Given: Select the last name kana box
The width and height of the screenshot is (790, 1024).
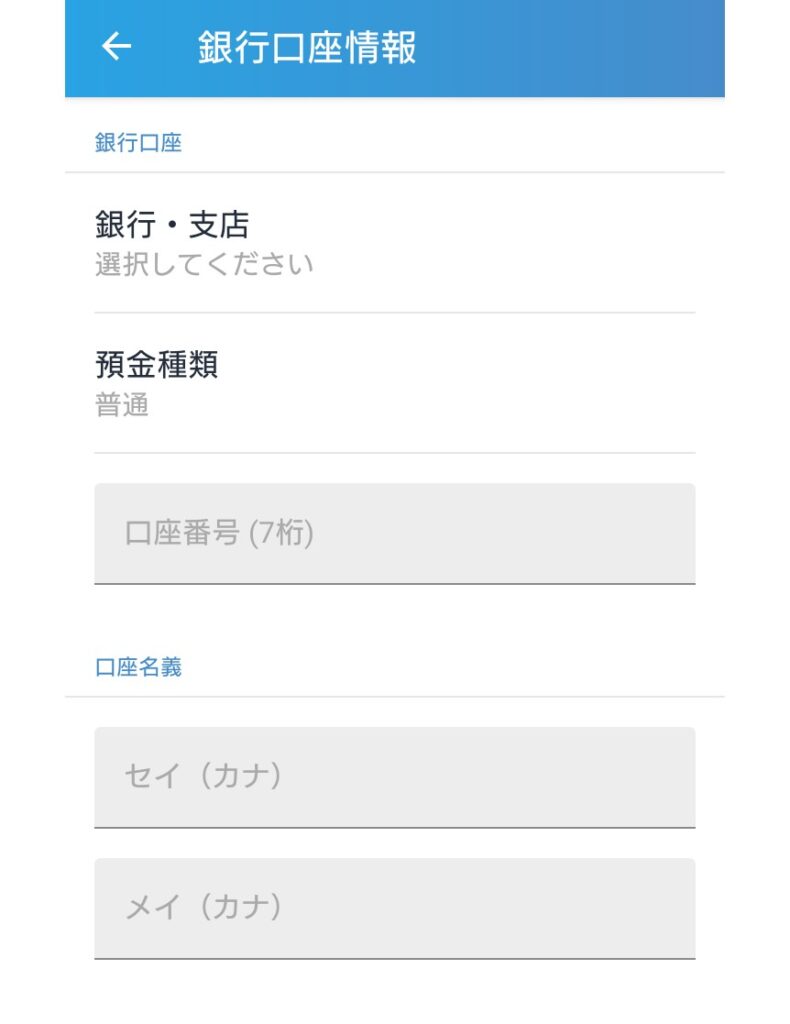Looking at the screenshot, I should (x=394, y=777).
